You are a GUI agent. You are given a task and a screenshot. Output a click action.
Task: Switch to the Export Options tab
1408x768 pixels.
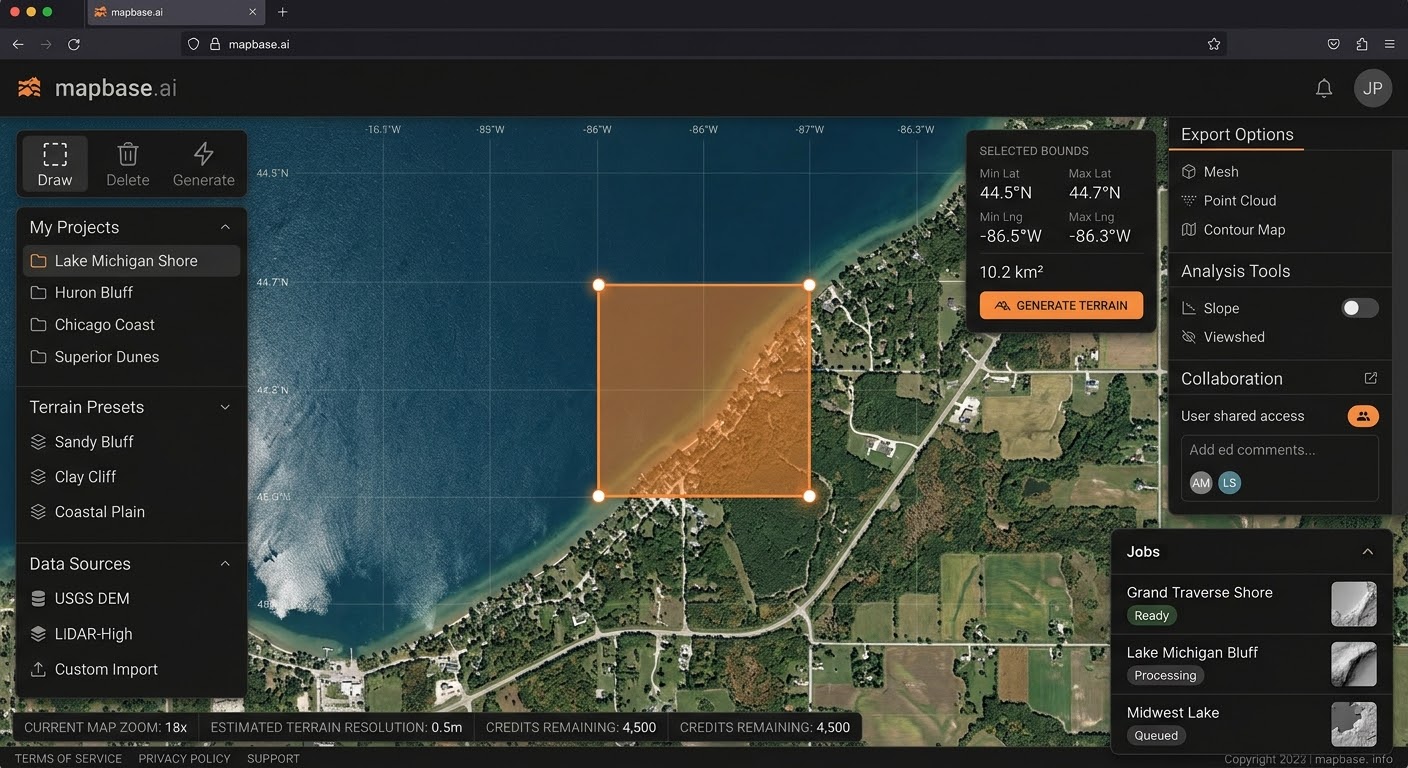coord(1237,135)
